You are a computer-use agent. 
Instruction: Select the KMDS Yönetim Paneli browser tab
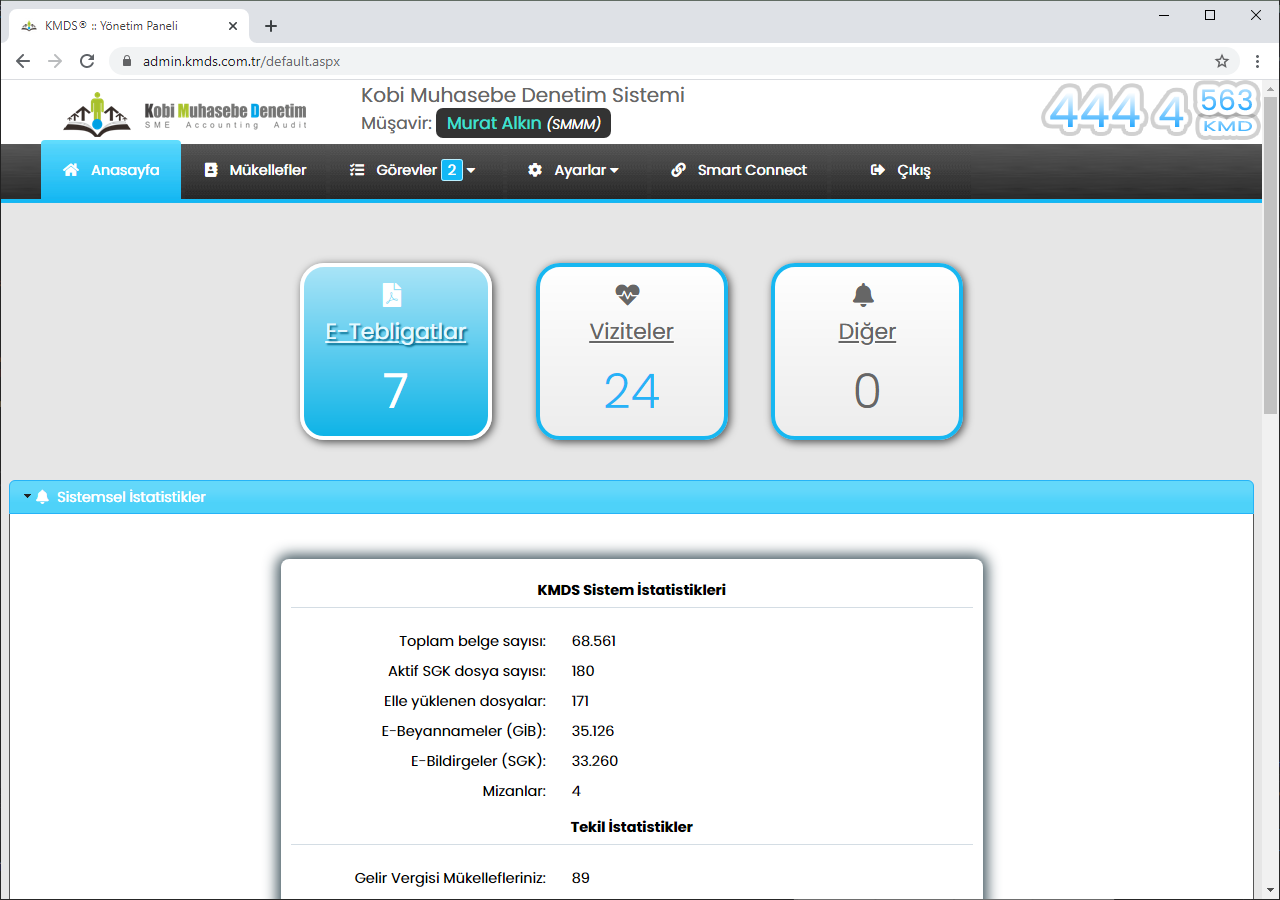click(x=131, y=26)
